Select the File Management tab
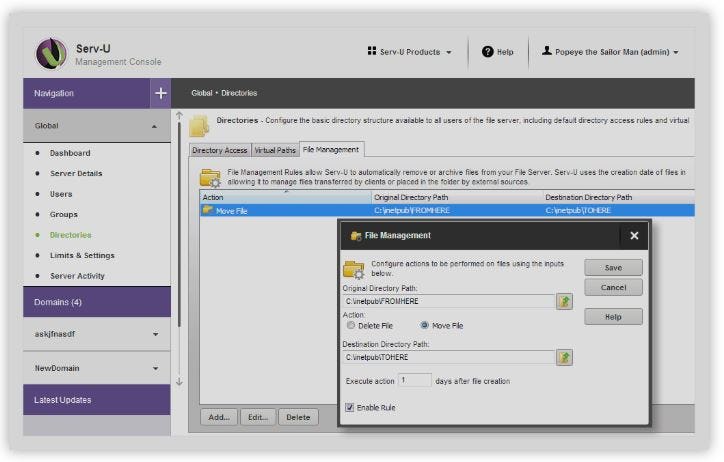Viewport: 724px width, 462px height. (x=331, y=149)
